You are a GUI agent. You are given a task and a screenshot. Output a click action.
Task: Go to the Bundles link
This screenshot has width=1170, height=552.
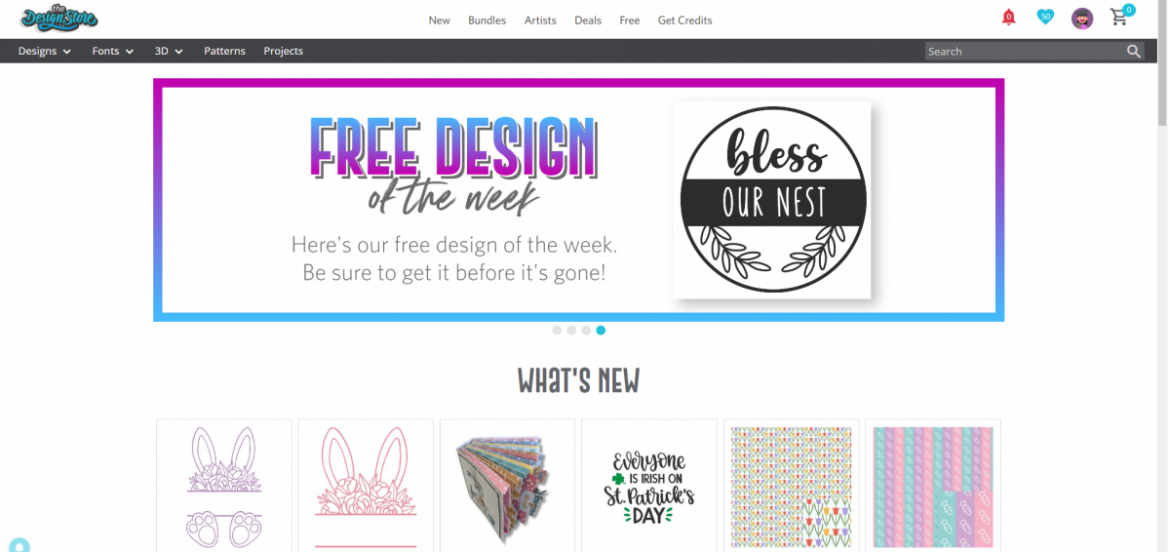(487, 20)
